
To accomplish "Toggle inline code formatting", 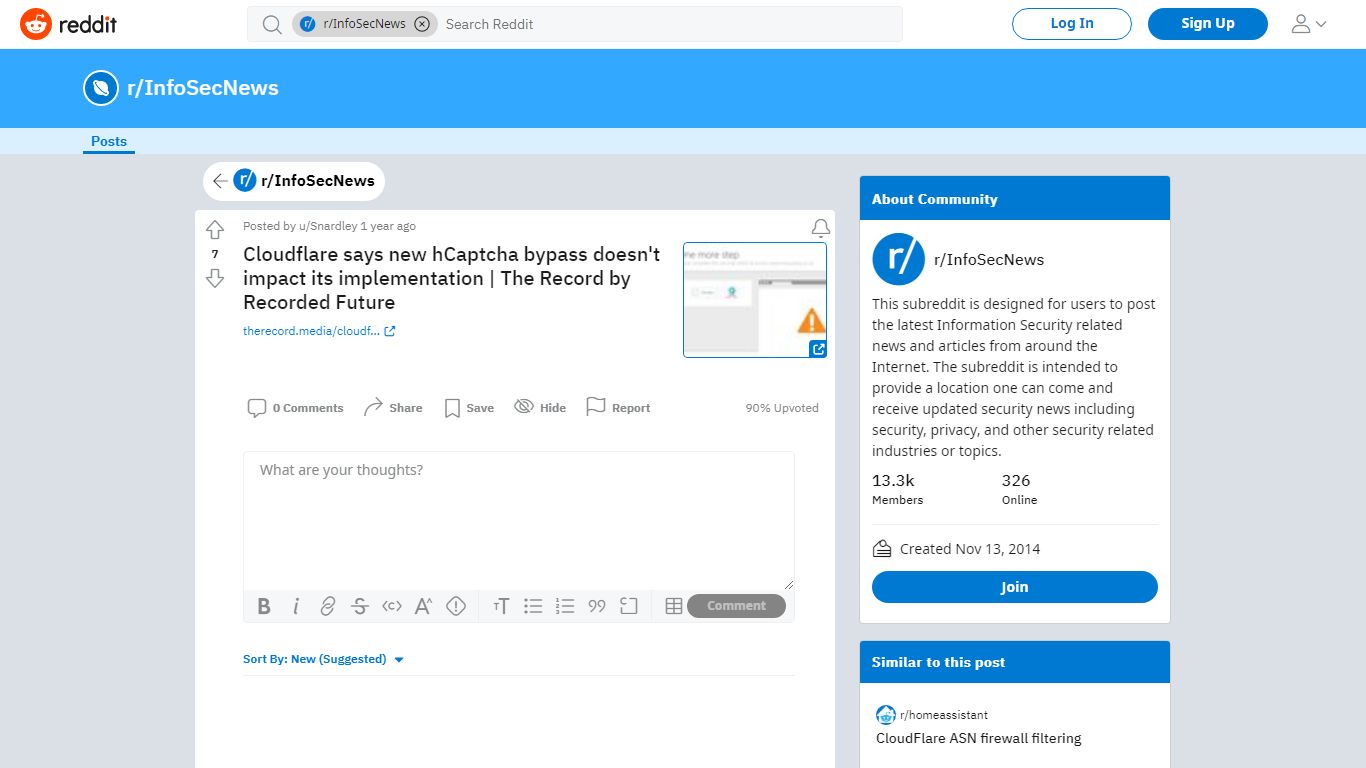I will tap(392, 606).
